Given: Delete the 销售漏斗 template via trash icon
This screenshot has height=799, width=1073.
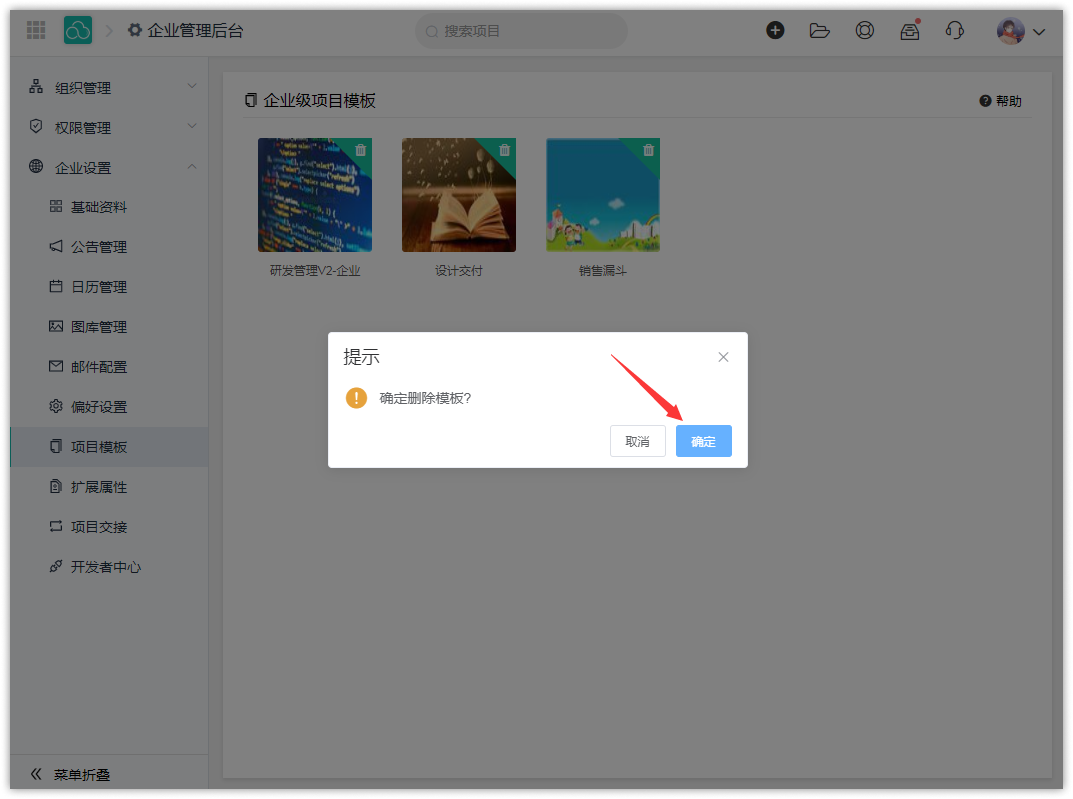Looking at the screenshot, I should 649,150.
